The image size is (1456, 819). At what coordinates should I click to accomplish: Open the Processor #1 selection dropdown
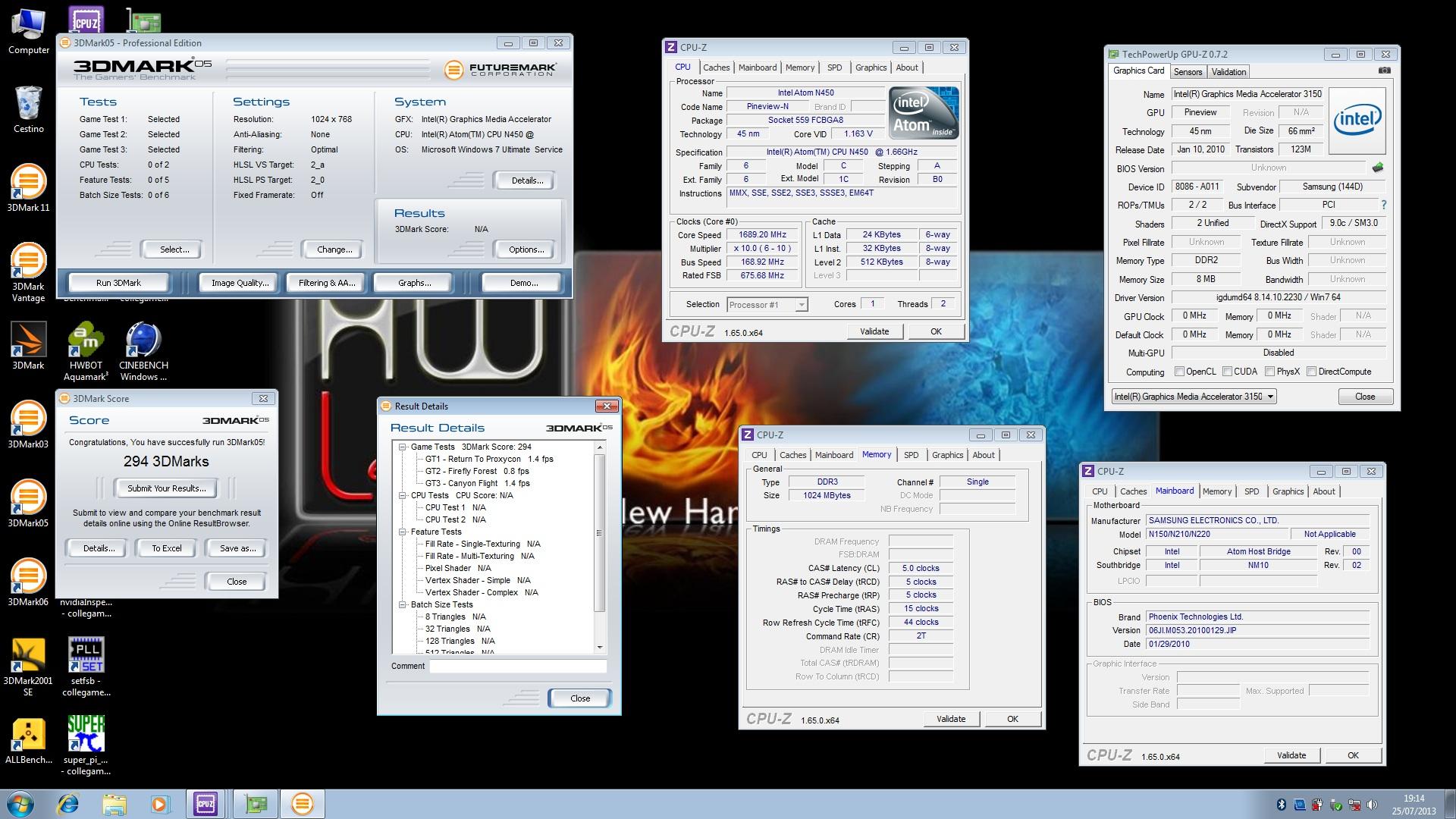pos(767,304)
